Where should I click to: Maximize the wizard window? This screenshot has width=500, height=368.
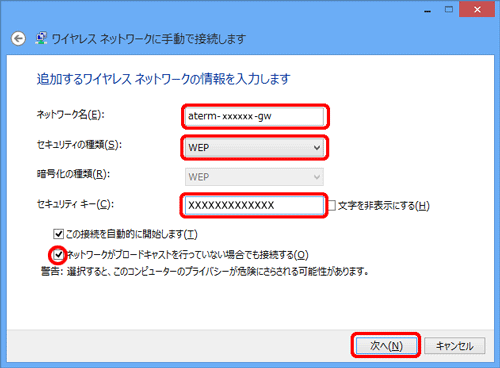(x=449, y=9)
